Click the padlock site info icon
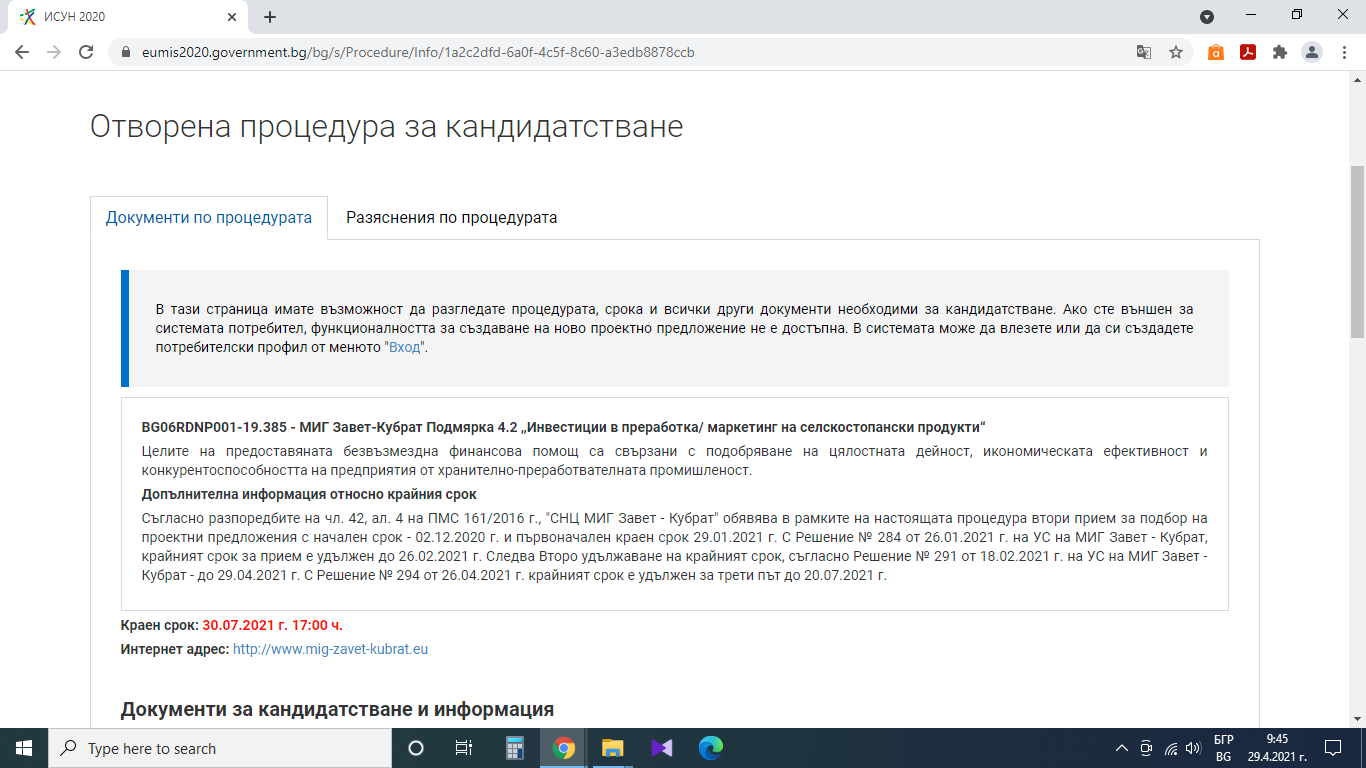This screenshot has width=1366, height=768. click(126, 52)
